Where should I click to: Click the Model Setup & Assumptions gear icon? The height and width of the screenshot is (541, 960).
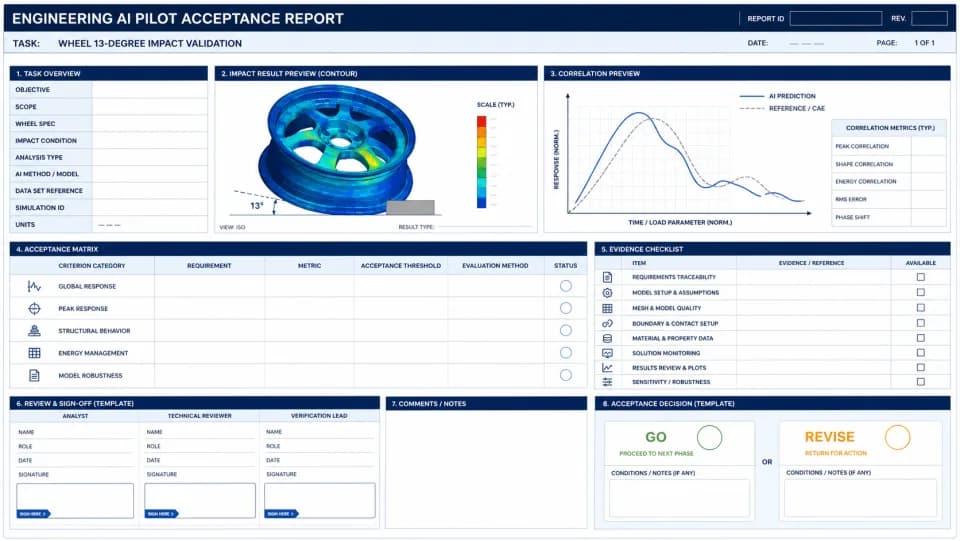point(607,293)
